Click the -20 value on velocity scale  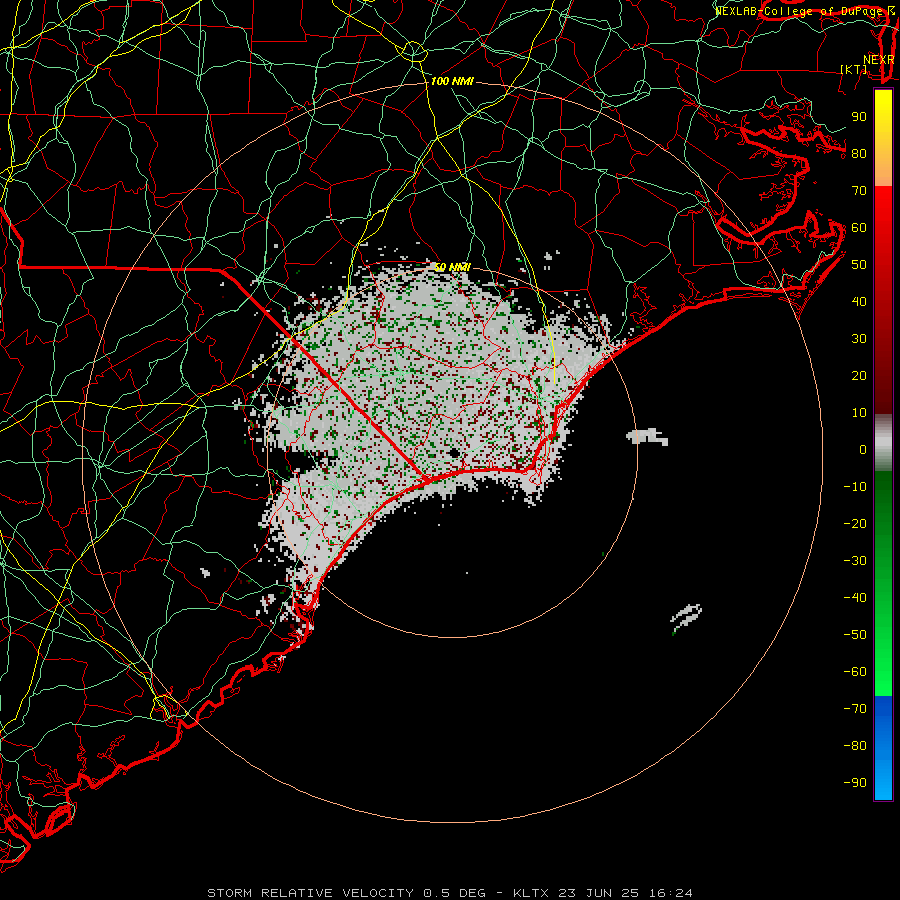tap(855, 524)
